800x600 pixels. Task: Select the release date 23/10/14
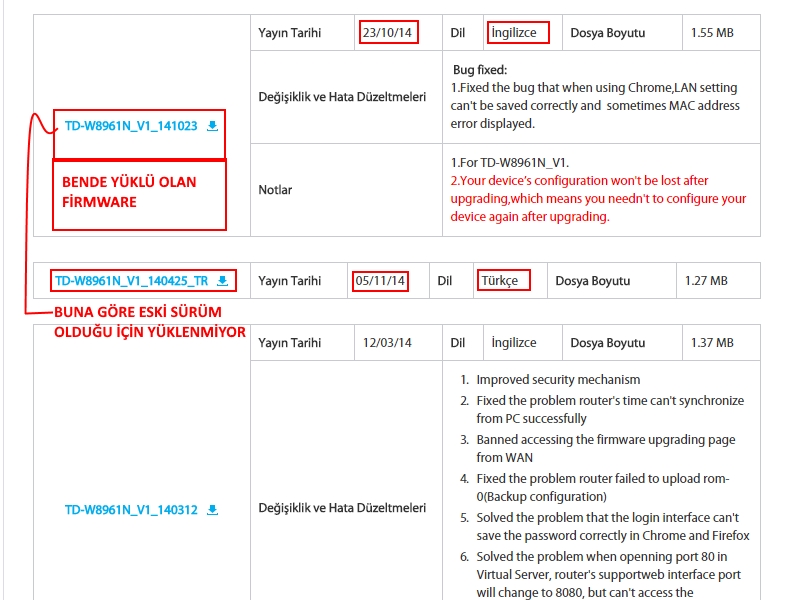[x=388, y=33]
